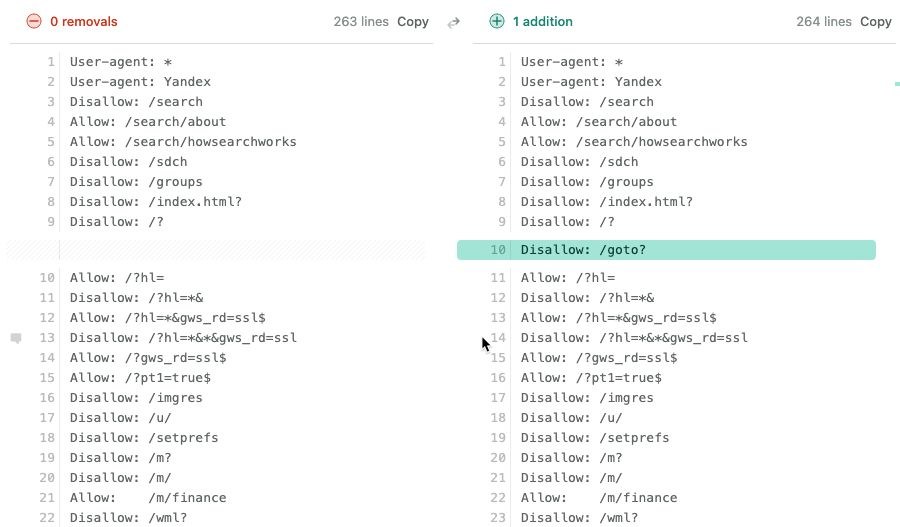Click right panel 'Disallow: /?' line
The height and width of the screenshot is (527, 900).
click(568, 222)
